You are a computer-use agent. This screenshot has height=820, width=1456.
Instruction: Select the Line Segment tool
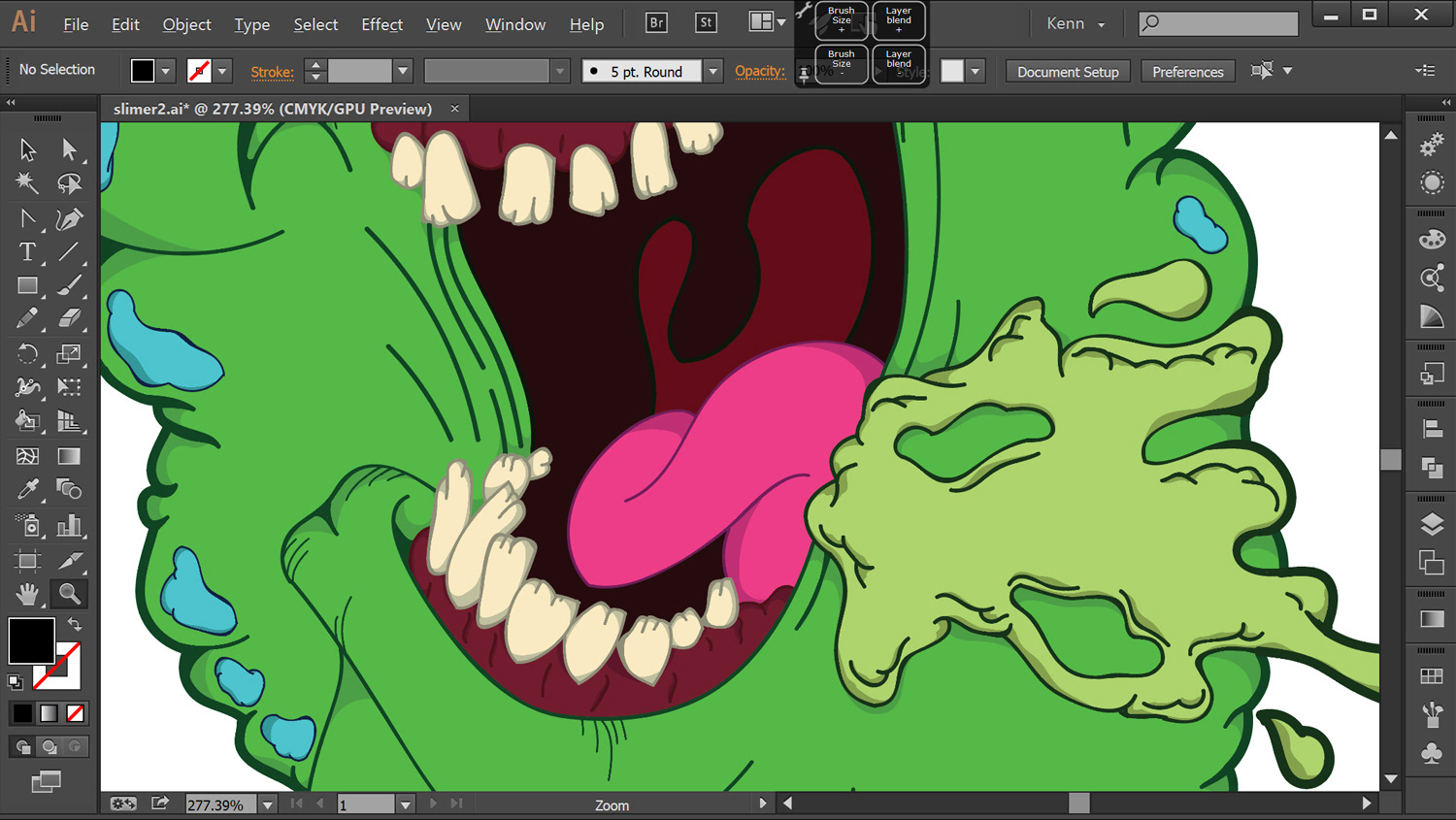pos(69,252)
